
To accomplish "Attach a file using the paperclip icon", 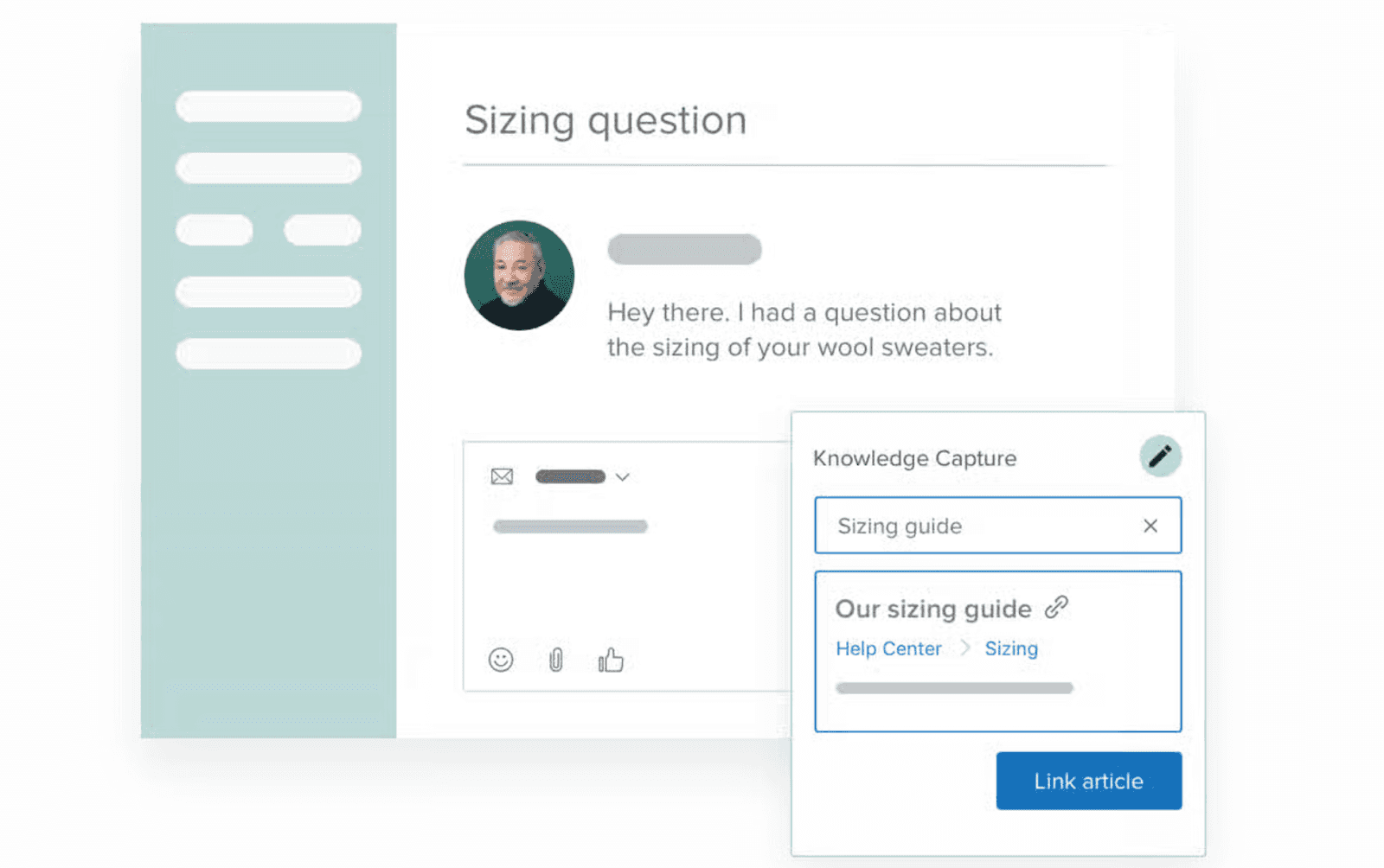I will (x=555, y=660).
